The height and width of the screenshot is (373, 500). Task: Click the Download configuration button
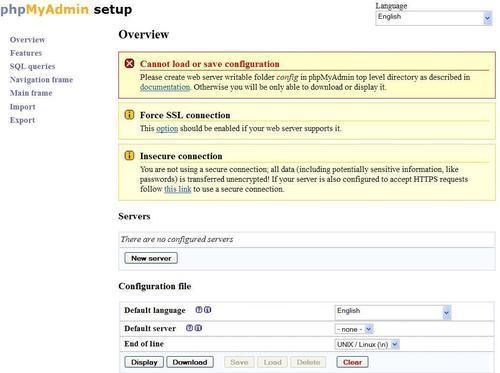tap(190, 362)
